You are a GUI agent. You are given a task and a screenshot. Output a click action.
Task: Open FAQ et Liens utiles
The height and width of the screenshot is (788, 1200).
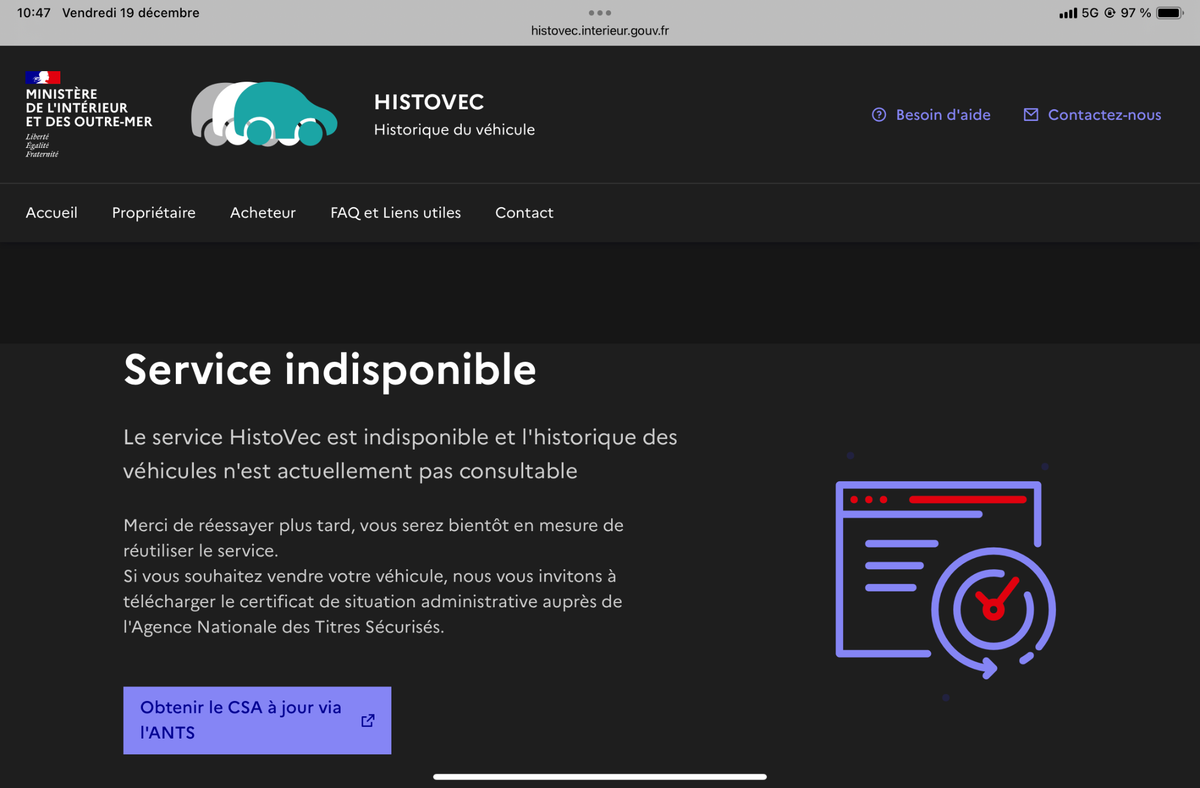[x=396, y=212]
